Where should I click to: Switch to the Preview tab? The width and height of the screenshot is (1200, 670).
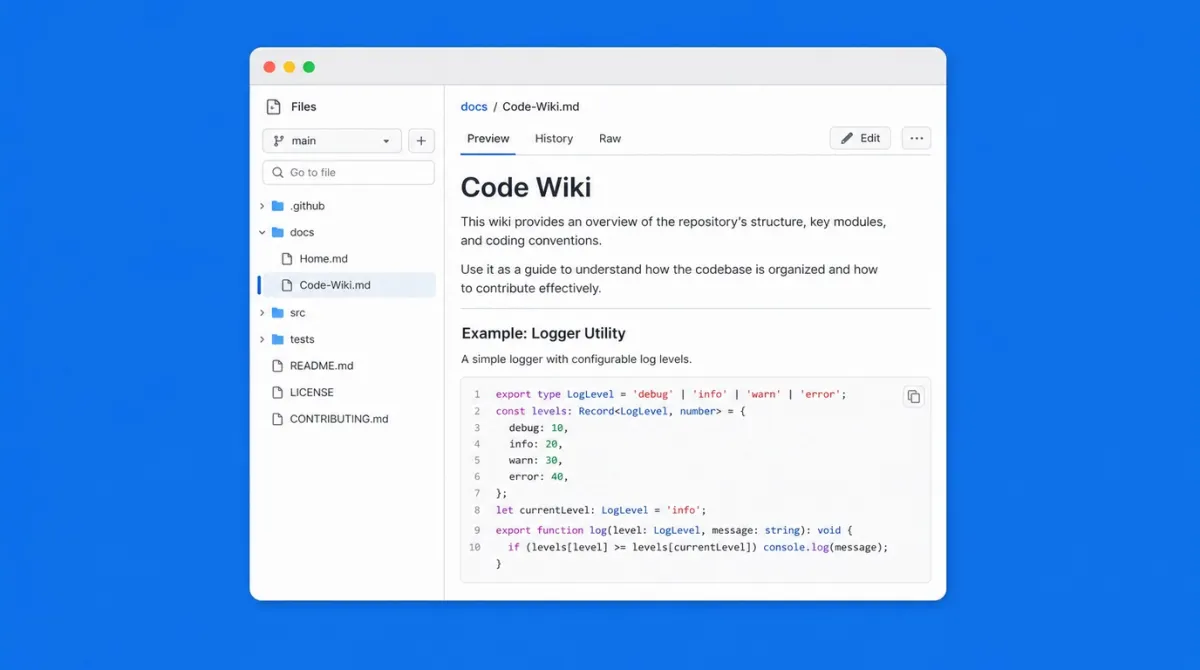click(488, 139)
